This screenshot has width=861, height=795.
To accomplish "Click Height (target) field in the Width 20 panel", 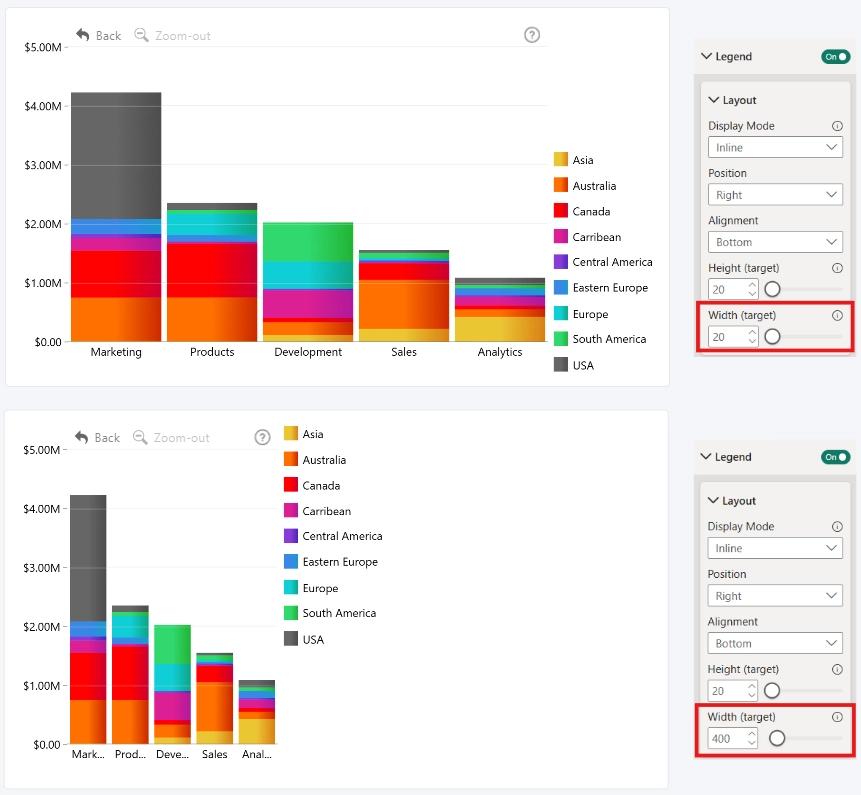I will pos(733,289).
